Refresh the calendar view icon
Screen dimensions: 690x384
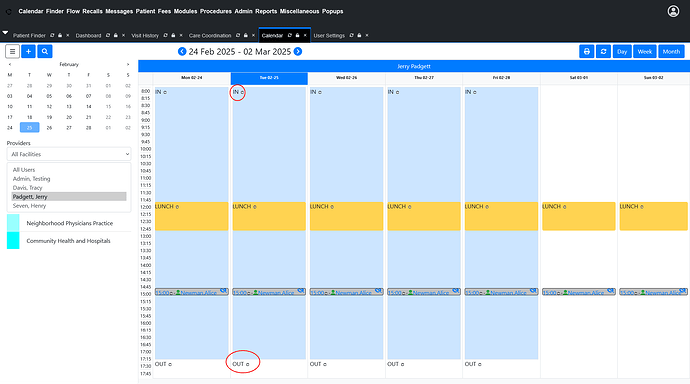603,51
